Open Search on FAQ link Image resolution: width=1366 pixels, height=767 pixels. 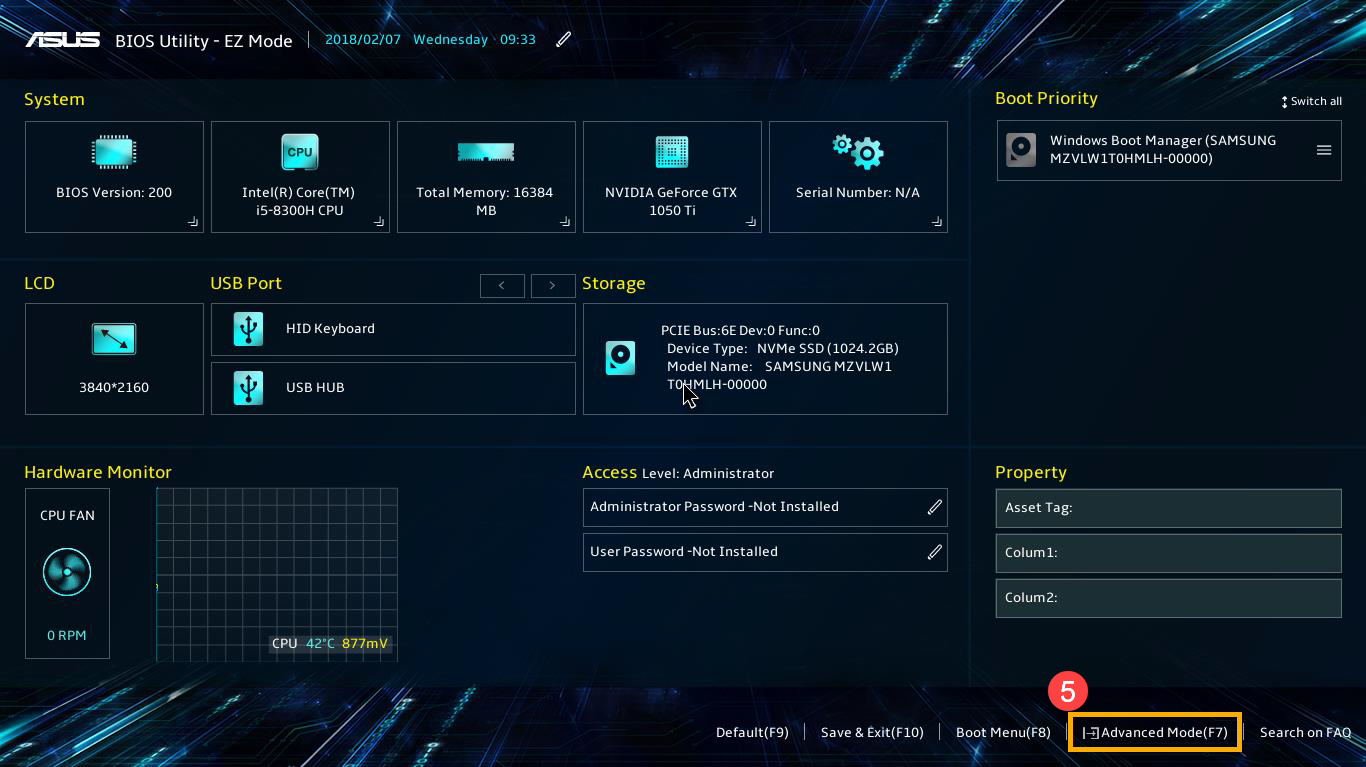(1306, 732)
